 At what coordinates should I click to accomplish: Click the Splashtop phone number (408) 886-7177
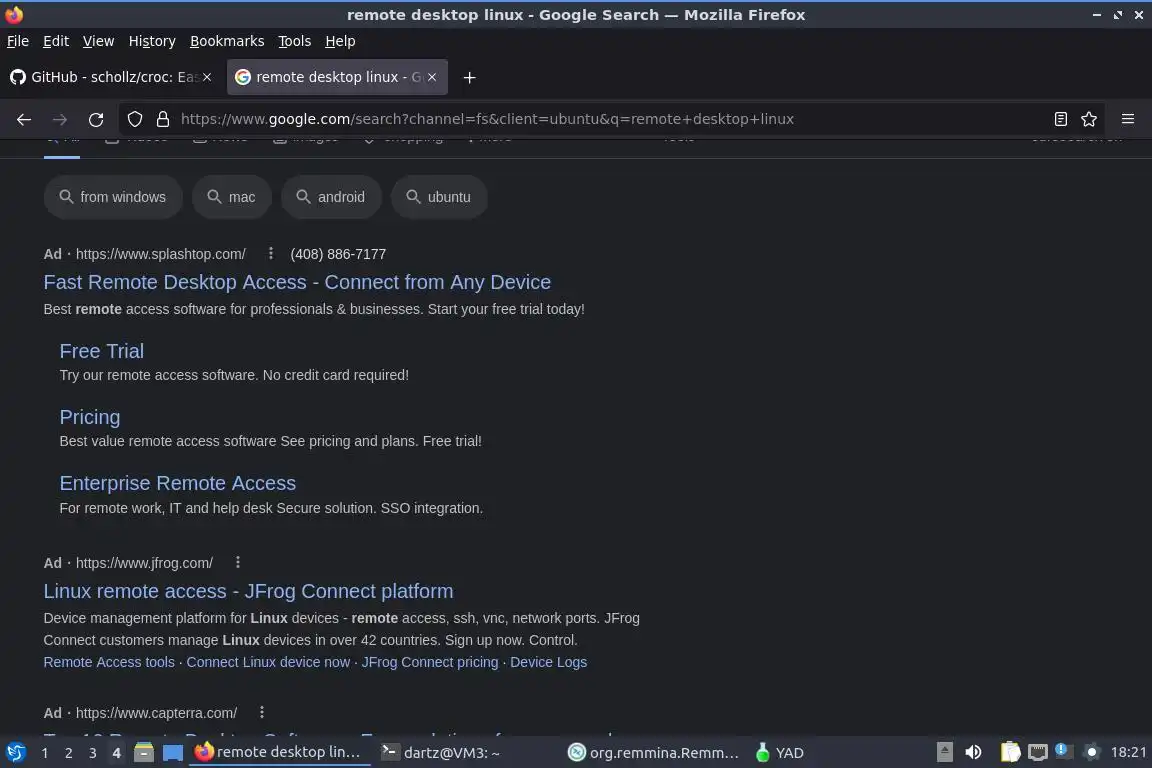[x=338, y=254]
